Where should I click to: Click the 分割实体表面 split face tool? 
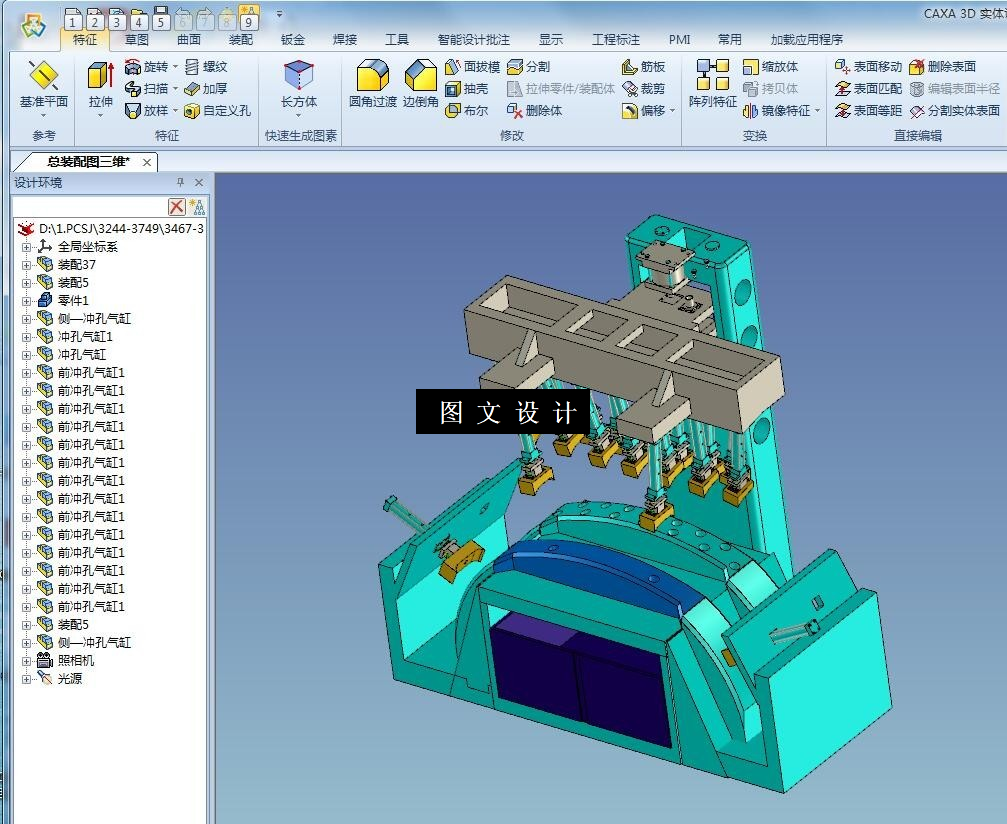(x=954, y=110)
